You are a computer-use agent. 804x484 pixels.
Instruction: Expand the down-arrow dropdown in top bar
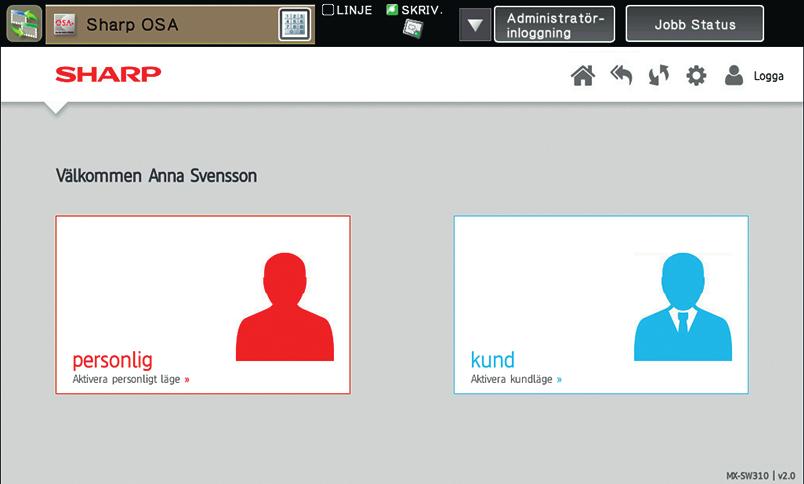click(475, 25)
